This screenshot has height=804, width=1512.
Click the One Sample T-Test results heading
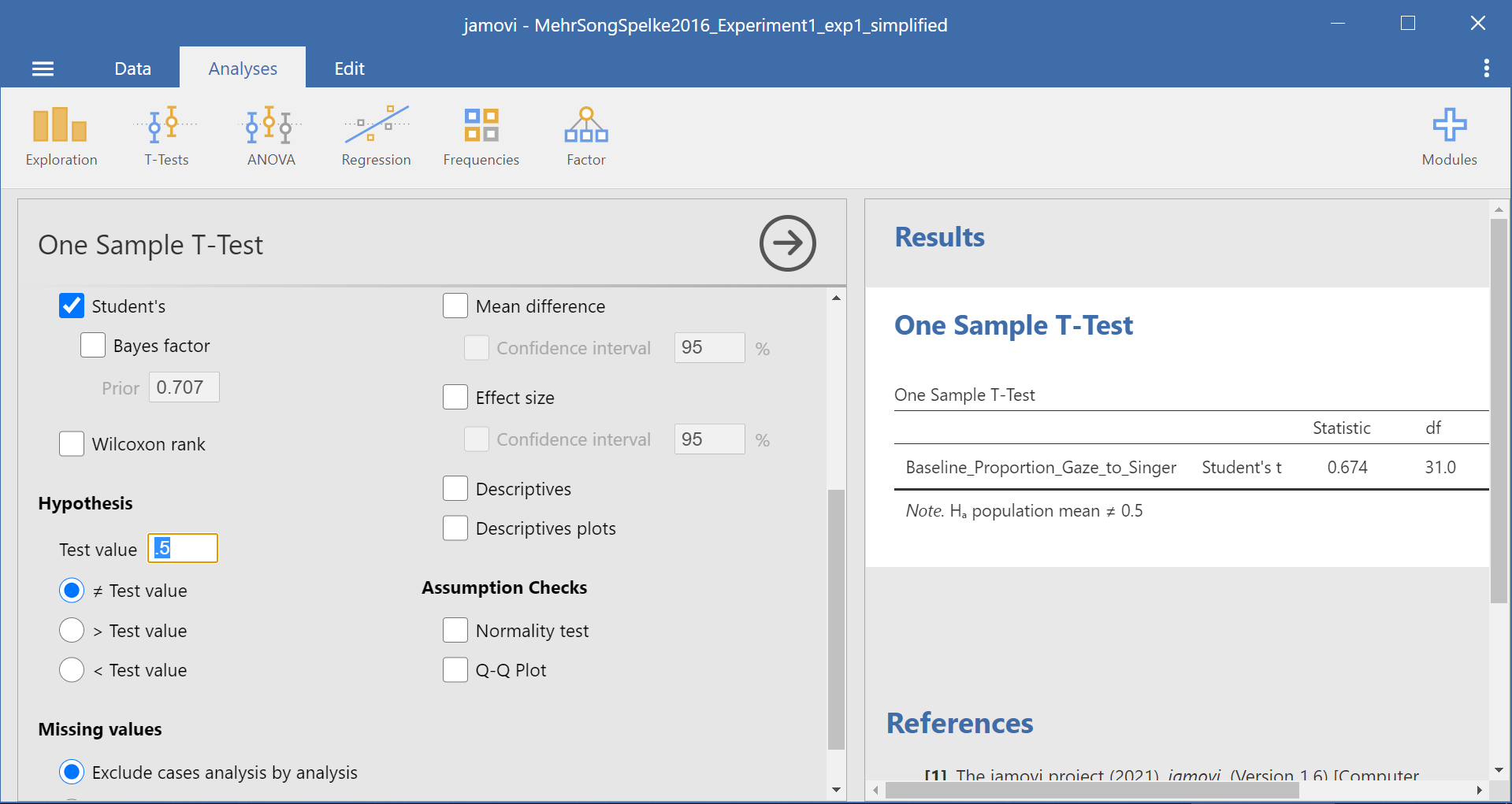tap(1013, 325)
